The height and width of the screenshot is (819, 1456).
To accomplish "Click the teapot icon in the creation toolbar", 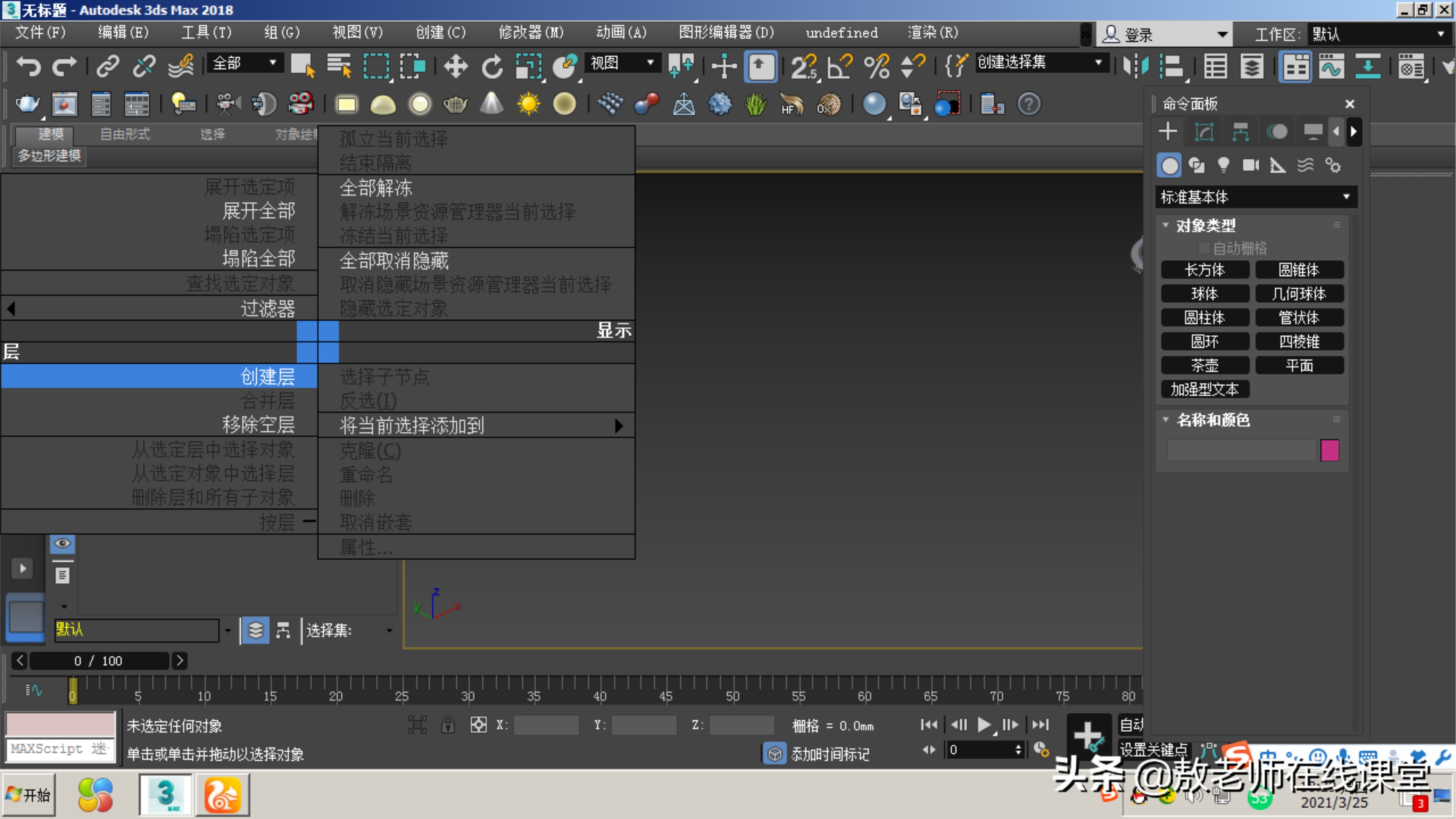I will click(456, 104).
